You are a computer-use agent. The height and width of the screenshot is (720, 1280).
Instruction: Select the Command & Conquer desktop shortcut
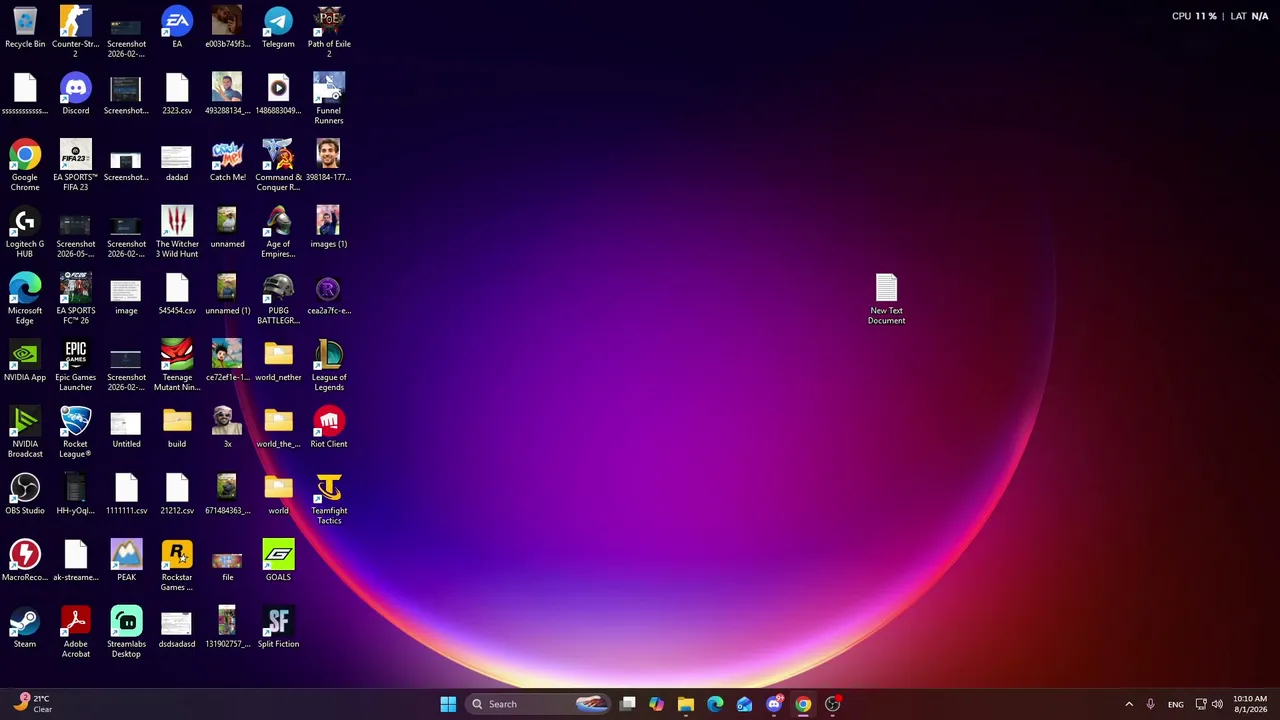click(278, 166)
